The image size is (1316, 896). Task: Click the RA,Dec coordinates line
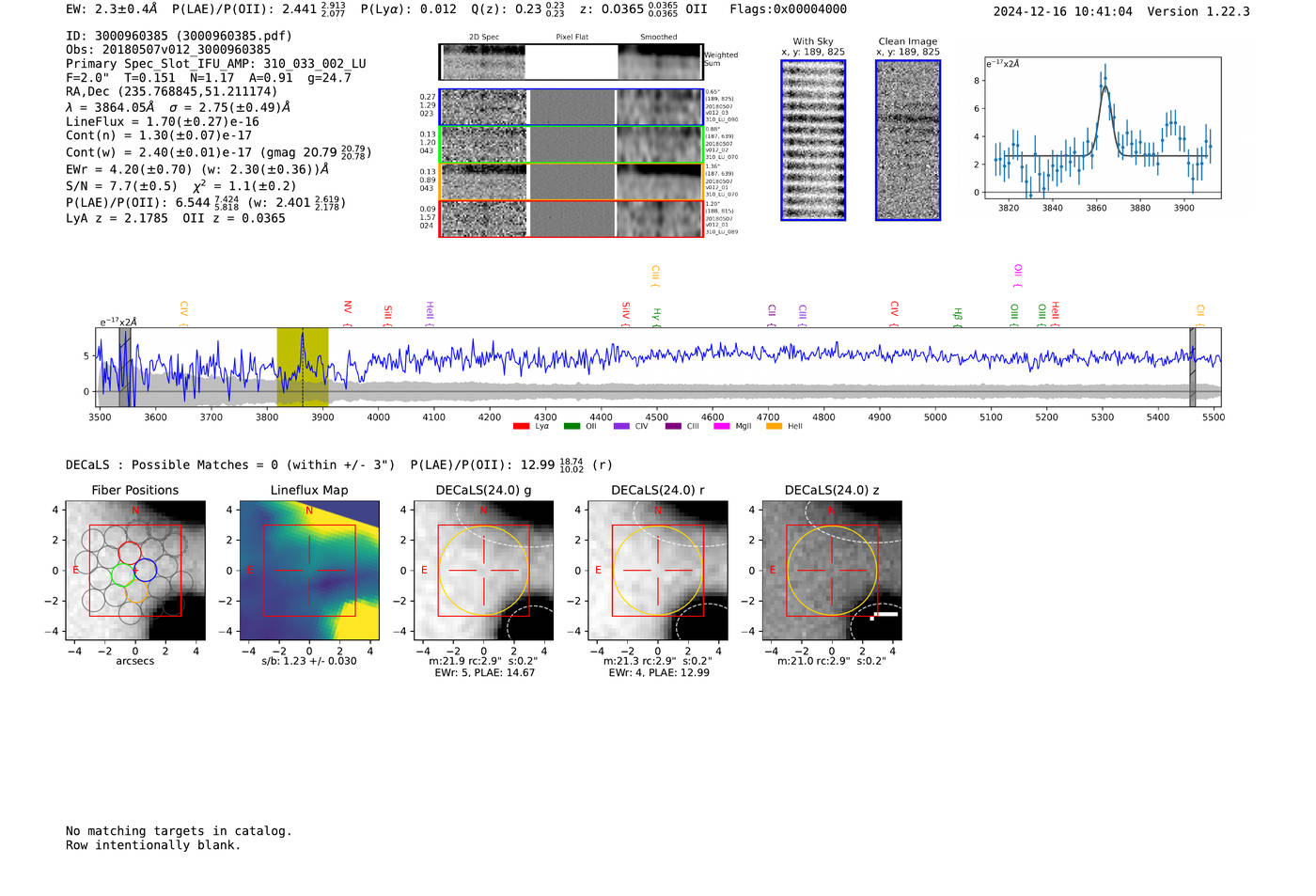pyautogui.click(x=172, y=92)
